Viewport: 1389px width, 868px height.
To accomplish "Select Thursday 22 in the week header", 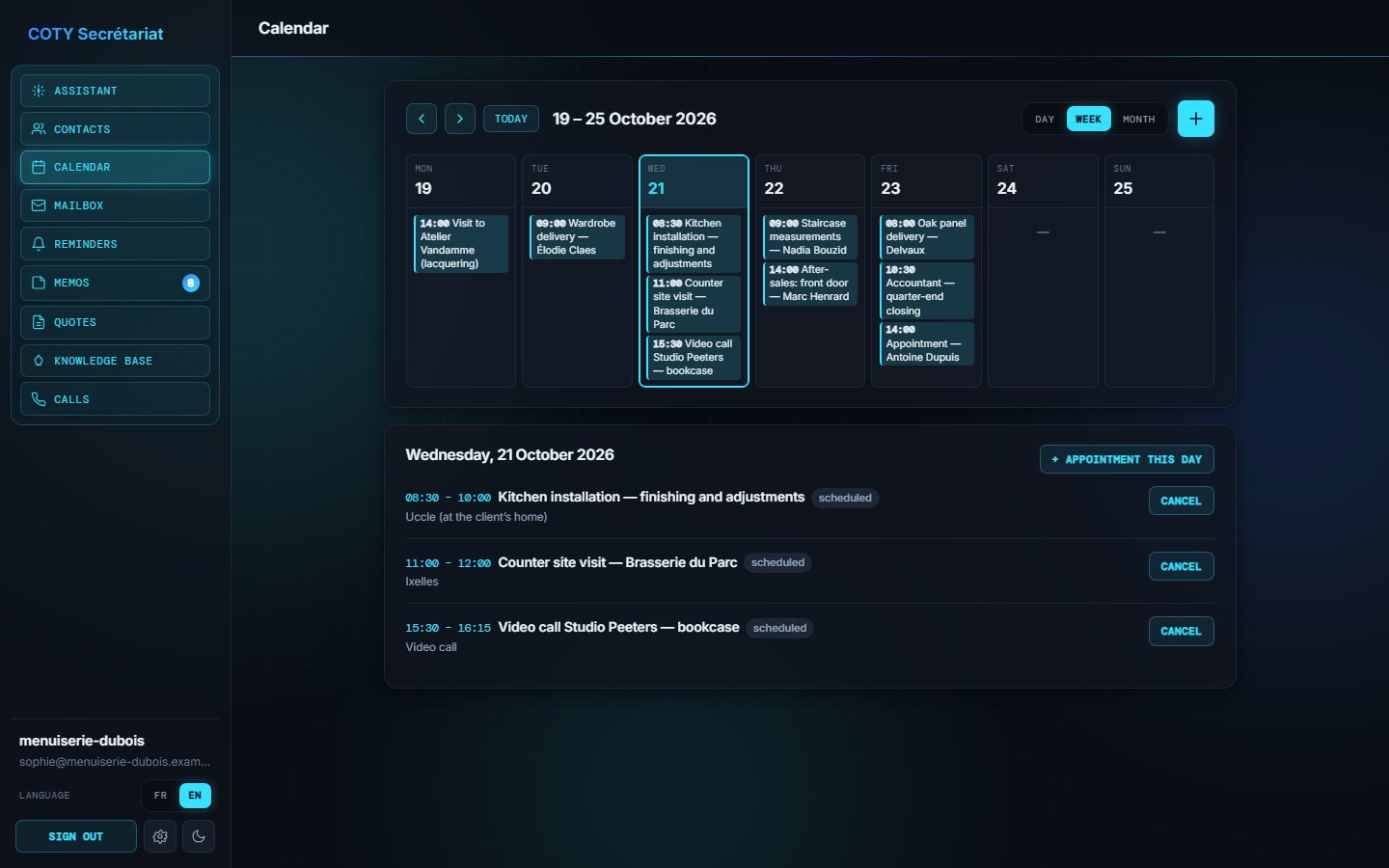I will pos(810,181).
